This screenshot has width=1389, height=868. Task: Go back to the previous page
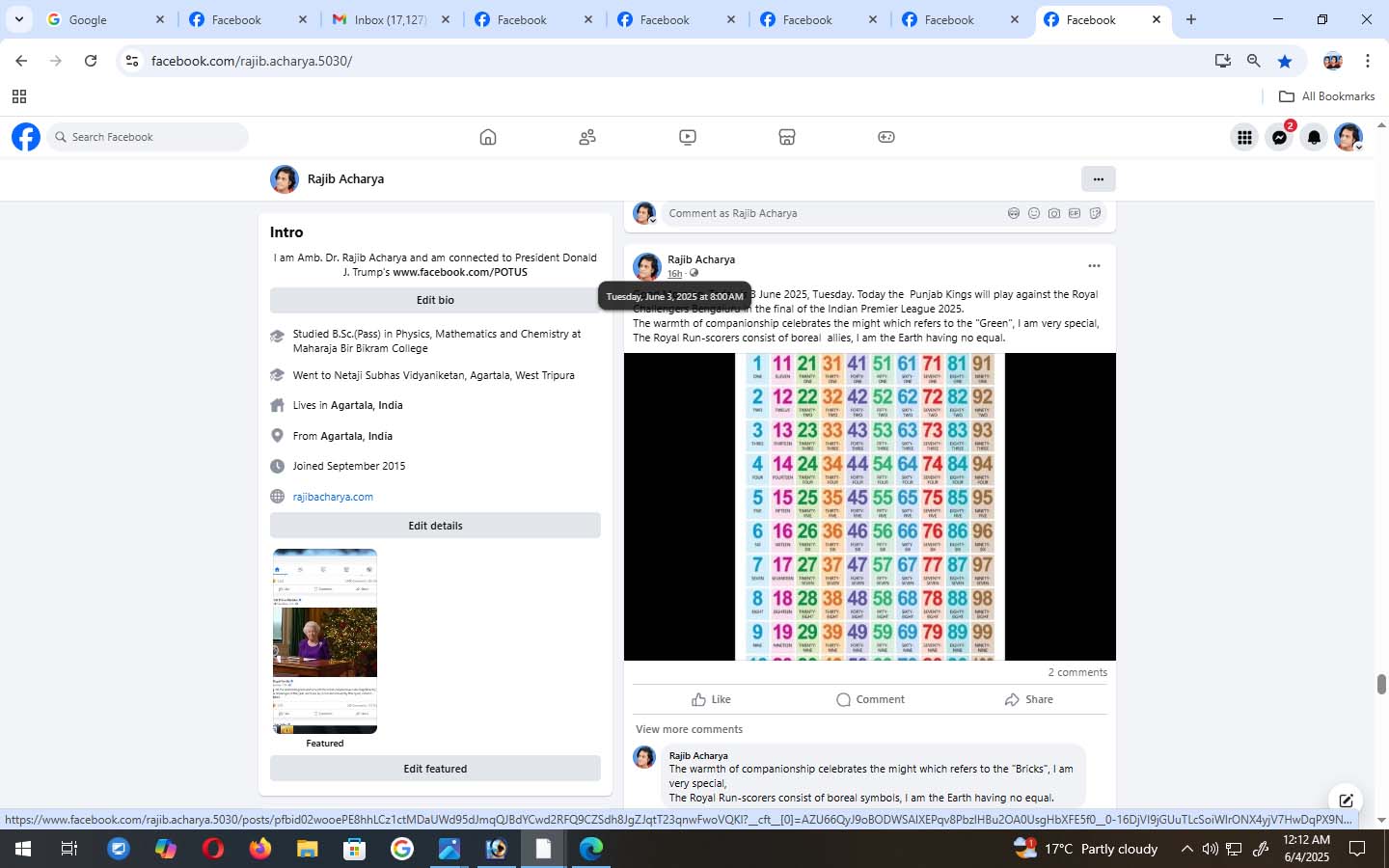click(21, 61)
